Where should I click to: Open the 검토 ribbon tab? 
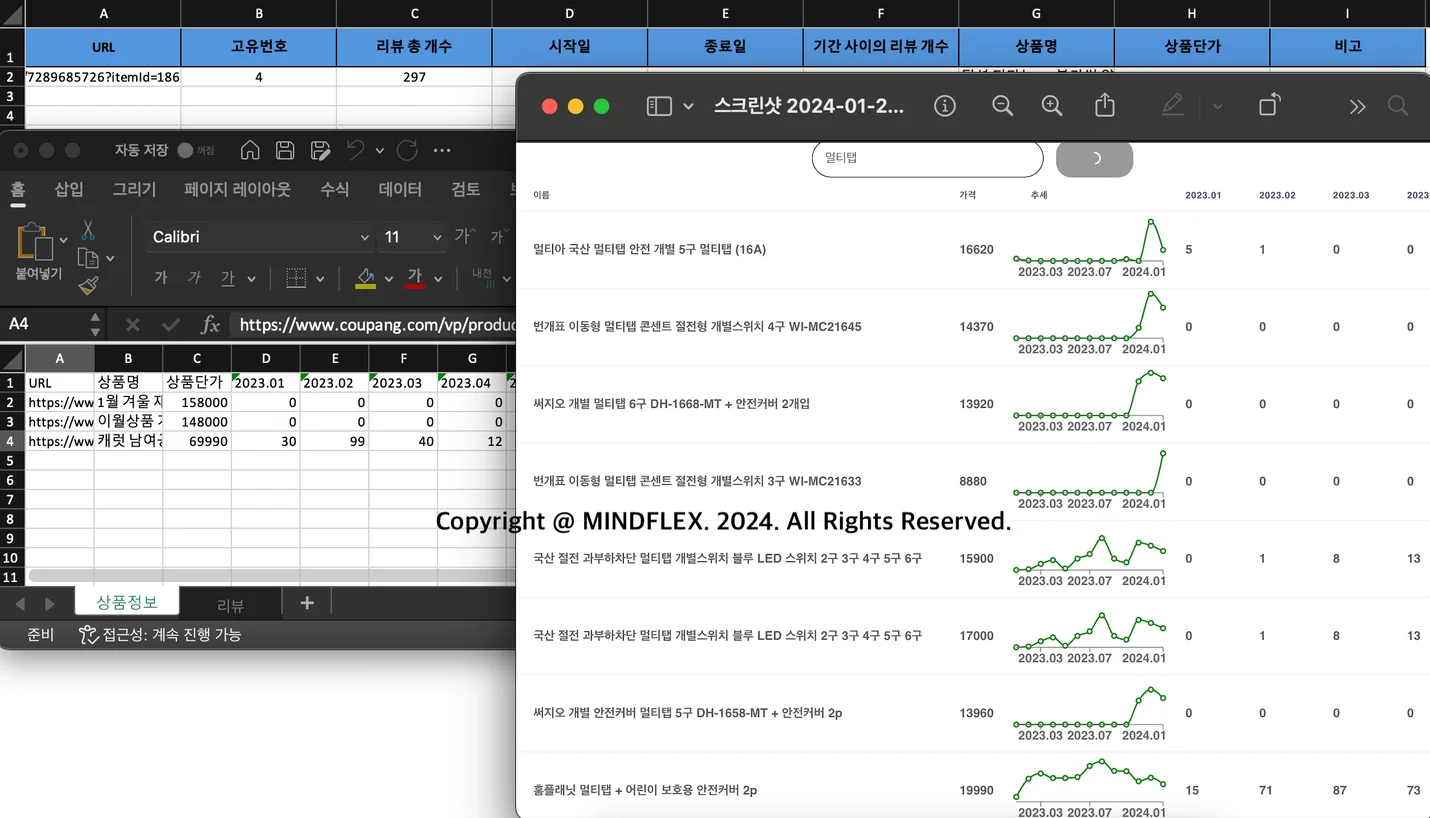[x=466, y=189]
